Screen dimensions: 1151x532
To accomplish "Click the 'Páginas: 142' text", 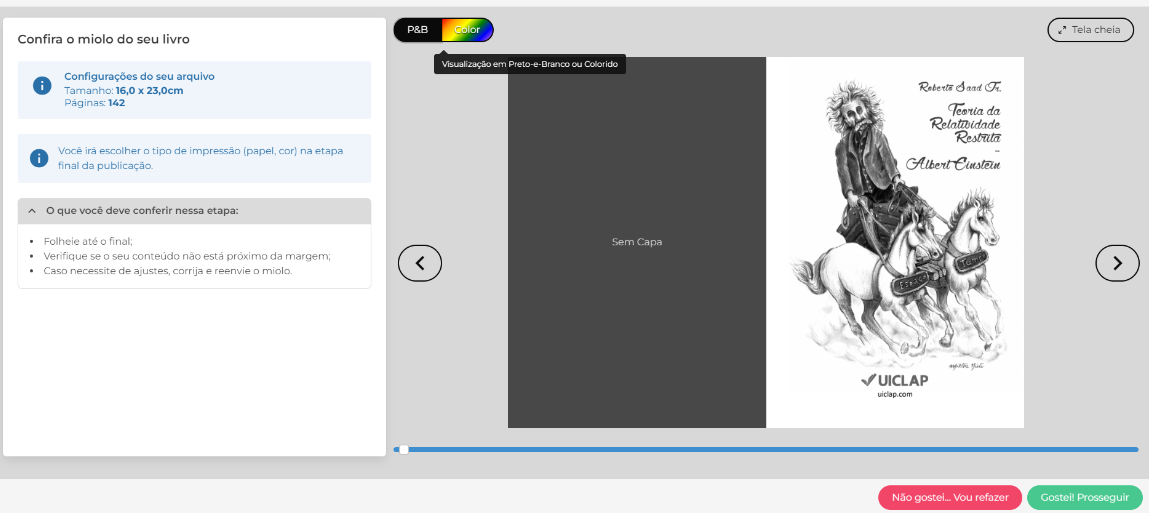I will pyautogui.click(x=95, y=103).
